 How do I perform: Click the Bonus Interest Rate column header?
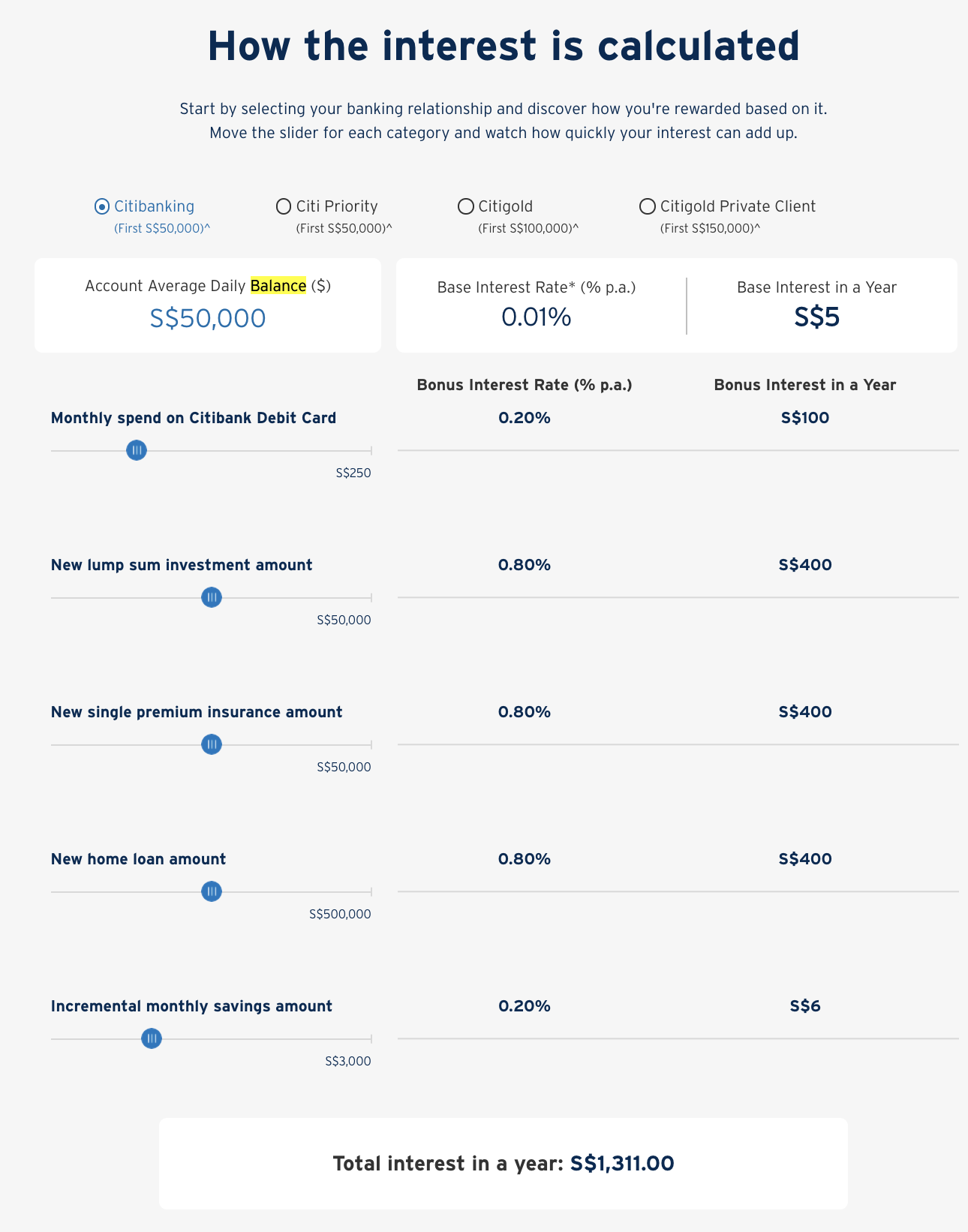pos(525,384)
